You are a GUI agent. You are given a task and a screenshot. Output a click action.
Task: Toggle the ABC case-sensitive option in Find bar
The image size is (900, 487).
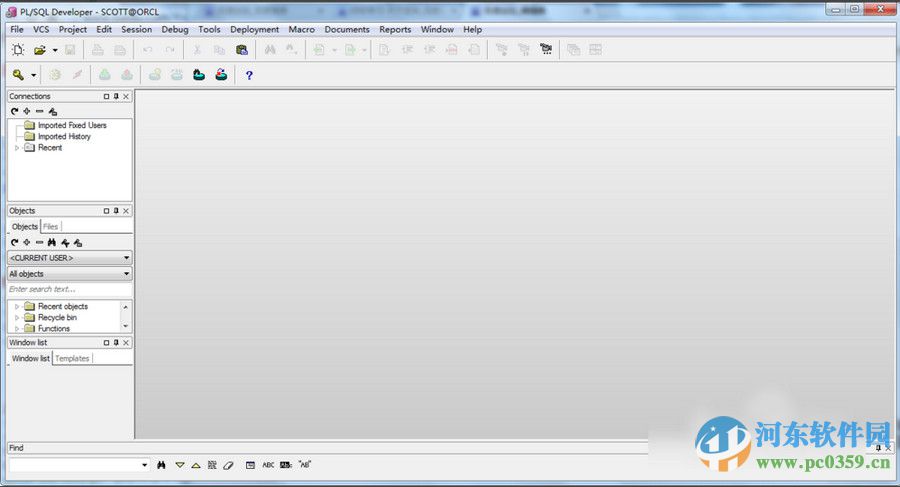(268, 465)
